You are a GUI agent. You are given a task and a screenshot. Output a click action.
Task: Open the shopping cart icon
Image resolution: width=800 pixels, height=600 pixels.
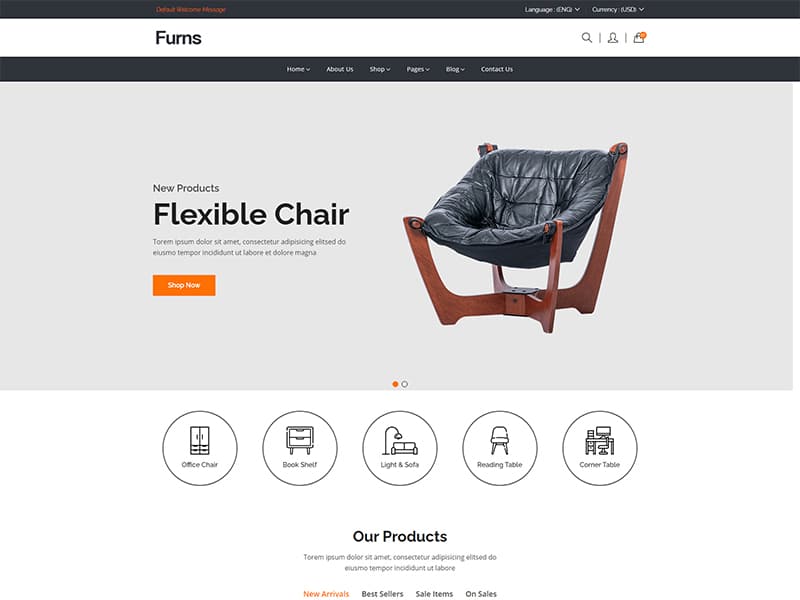(639, 37)
